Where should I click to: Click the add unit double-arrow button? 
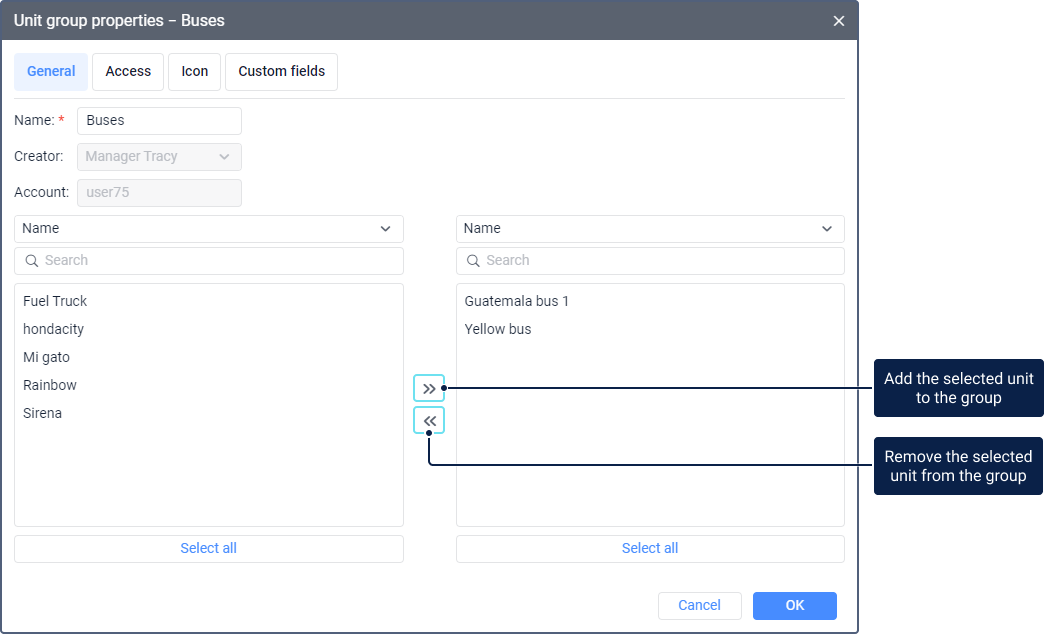click(x=429, y=388)
